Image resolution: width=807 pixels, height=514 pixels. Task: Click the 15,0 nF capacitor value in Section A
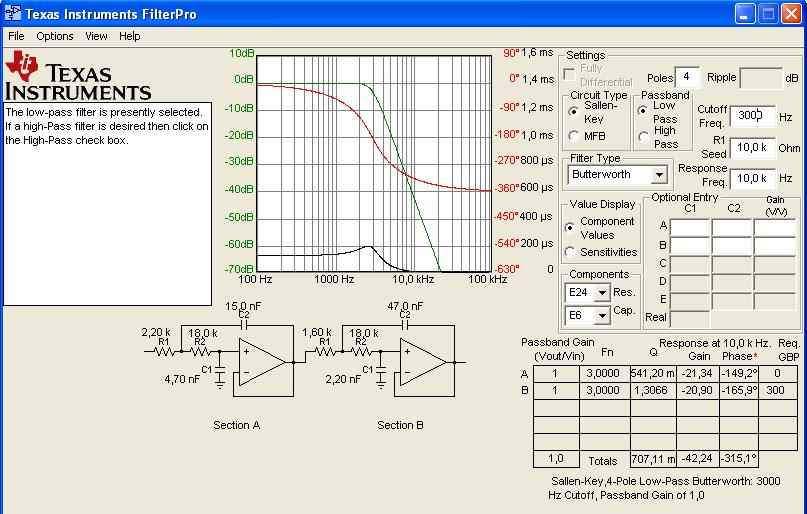(243, 306)
